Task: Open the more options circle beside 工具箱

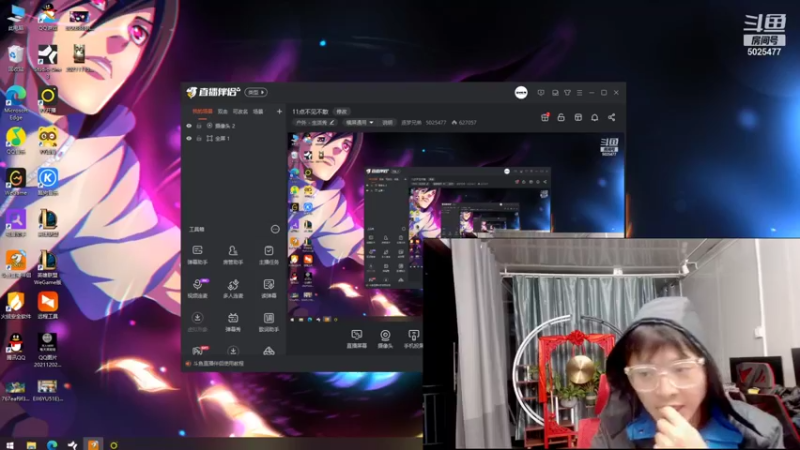Action: [x=275, y=229]
